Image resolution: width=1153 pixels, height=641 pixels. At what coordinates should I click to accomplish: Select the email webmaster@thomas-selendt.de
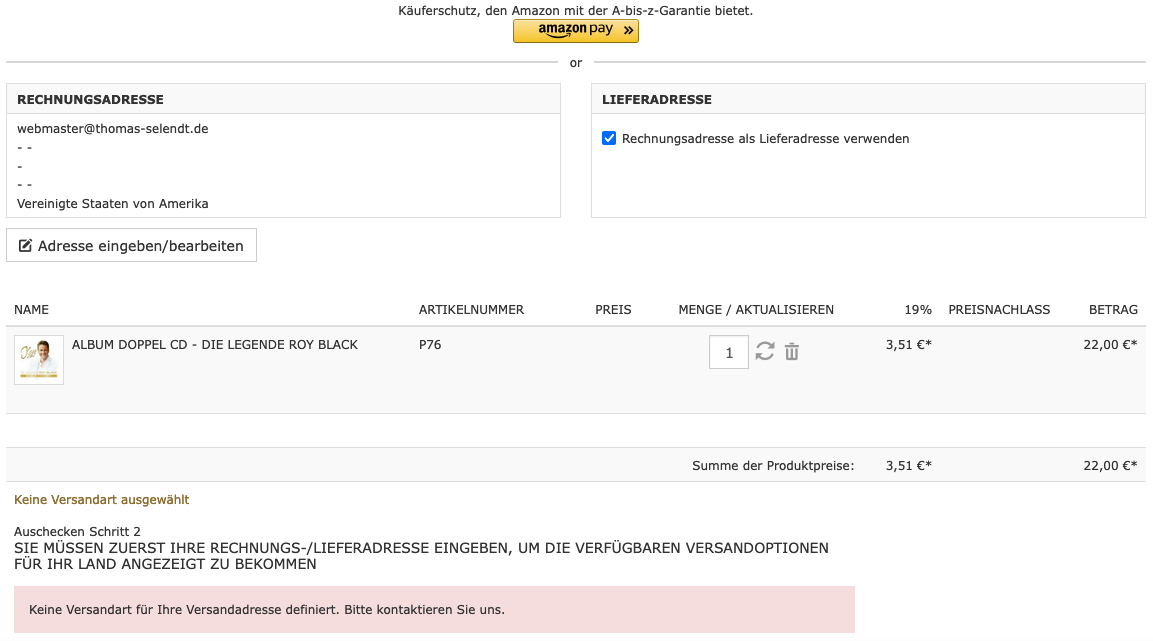click(x=113, y=129)
